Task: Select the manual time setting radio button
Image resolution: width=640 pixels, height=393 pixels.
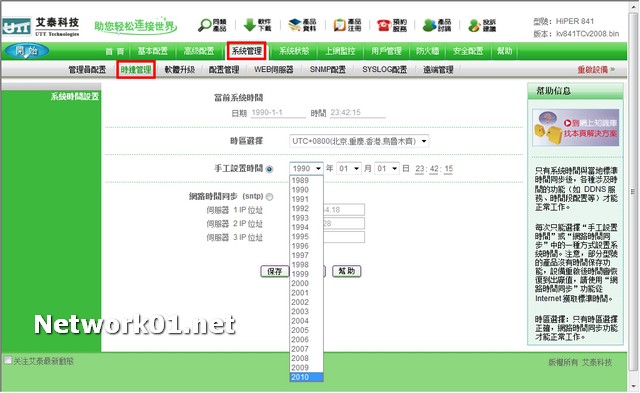Action: [x=269, y=169]
